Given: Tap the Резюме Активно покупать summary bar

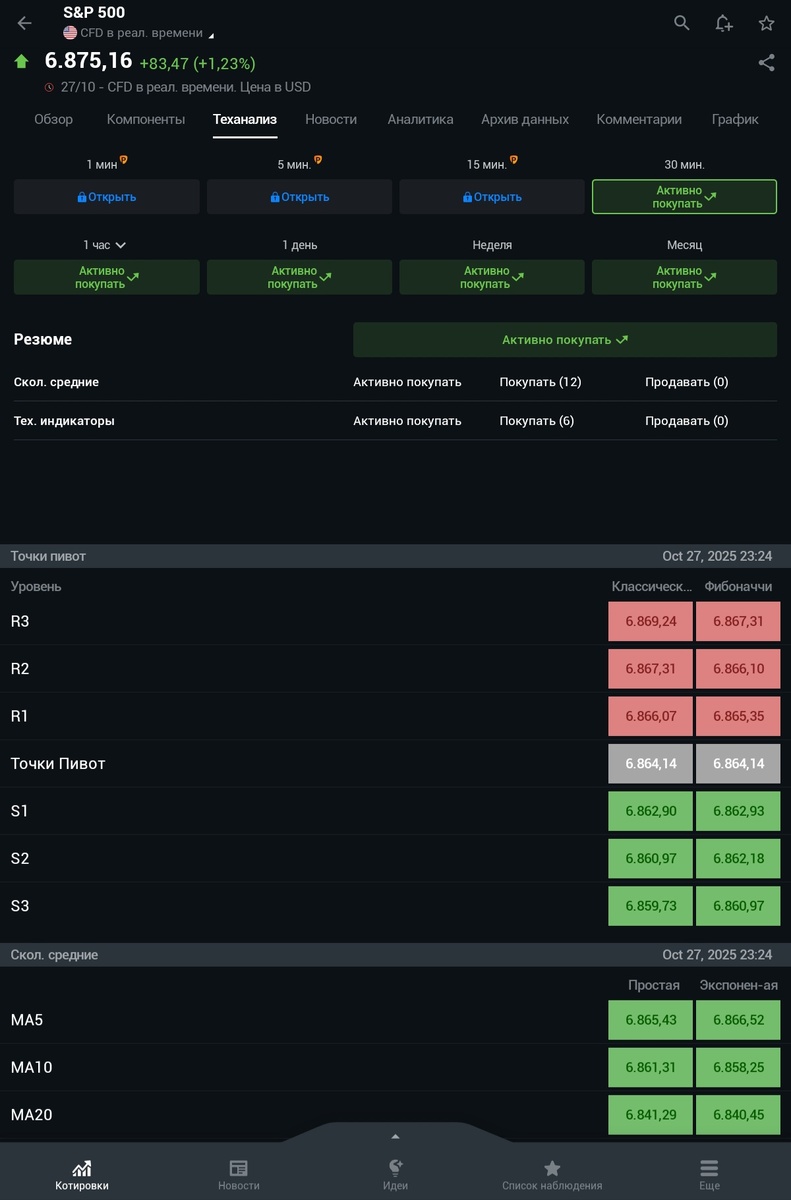Looking at the screenshot, I should 565,339.
